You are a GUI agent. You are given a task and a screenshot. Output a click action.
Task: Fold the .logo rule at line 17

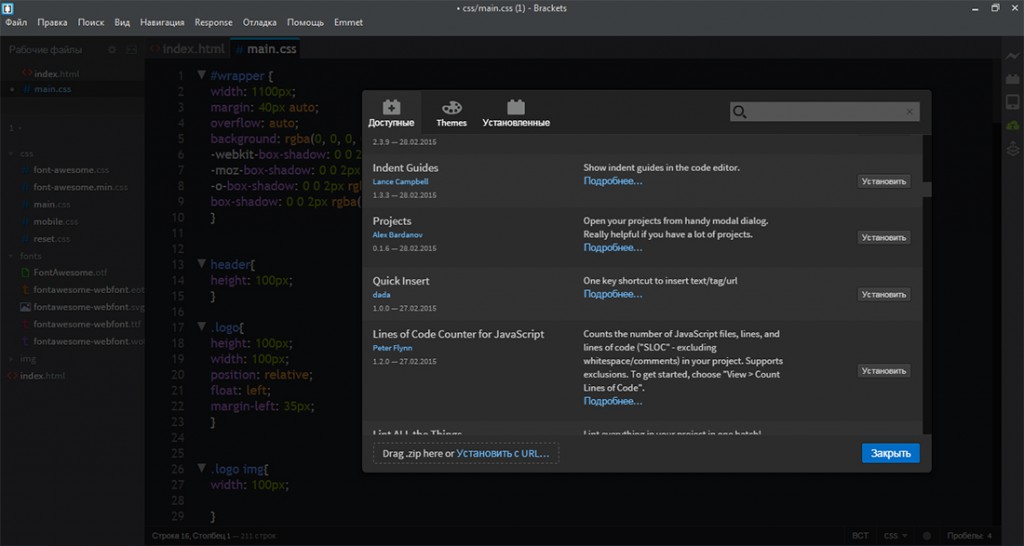(x=201, y=327)
